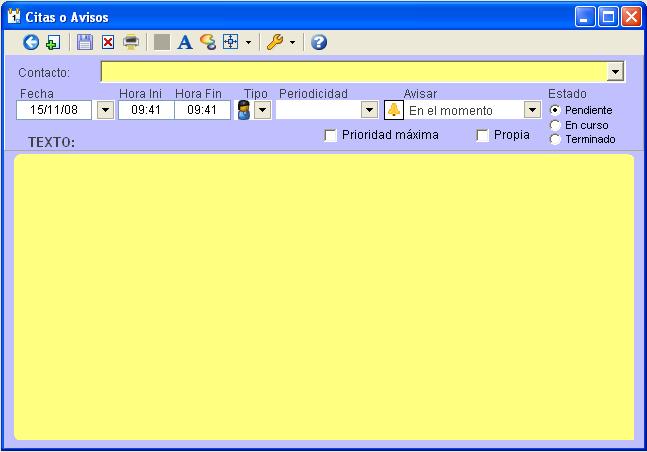This screenshot has height=452, width=647.
Task: Click the Hora Ini time field
Action: pyautogui.click(x=146, y=110)
